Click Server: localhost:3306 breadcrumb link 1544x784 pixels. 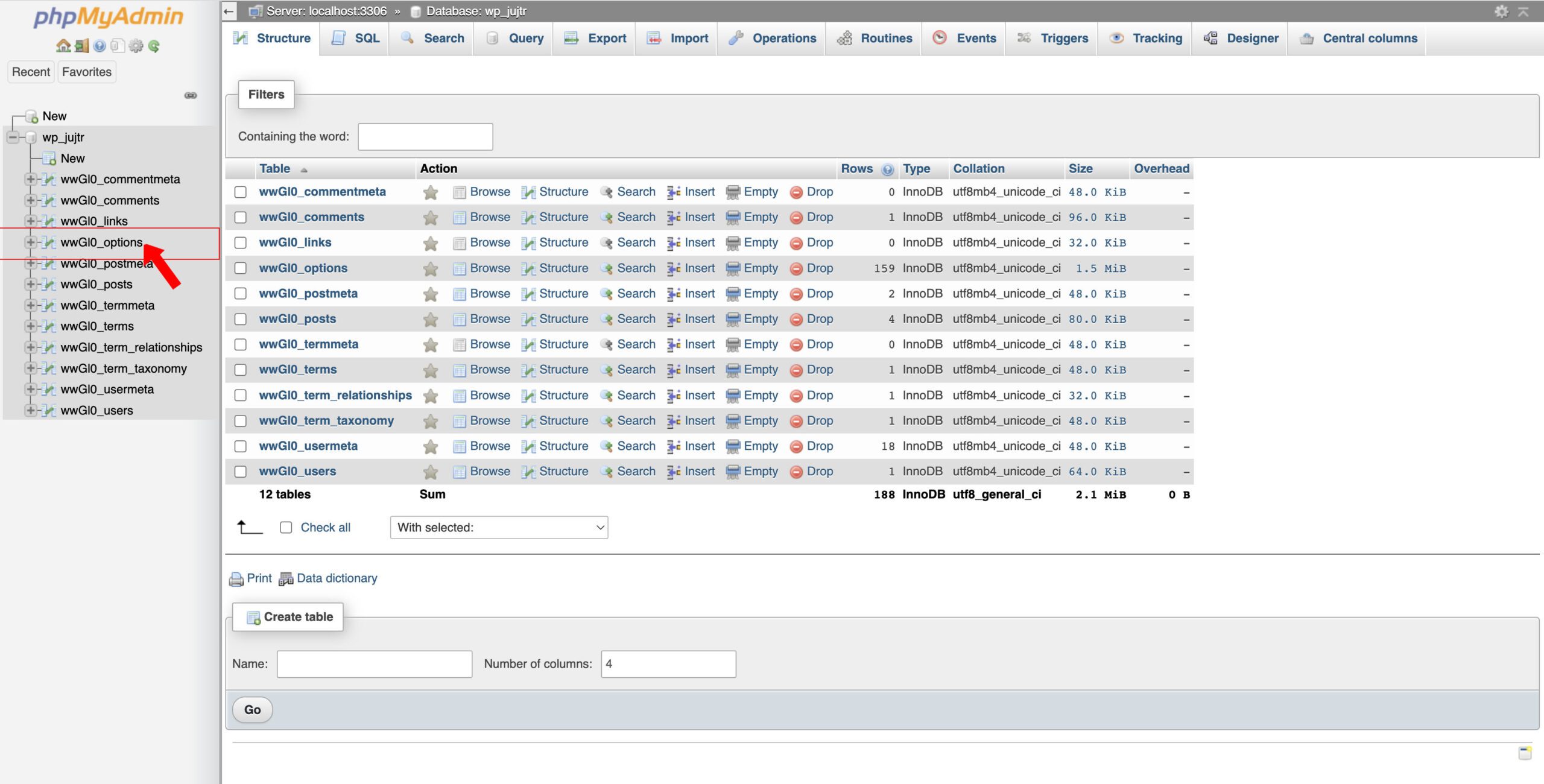326,11
